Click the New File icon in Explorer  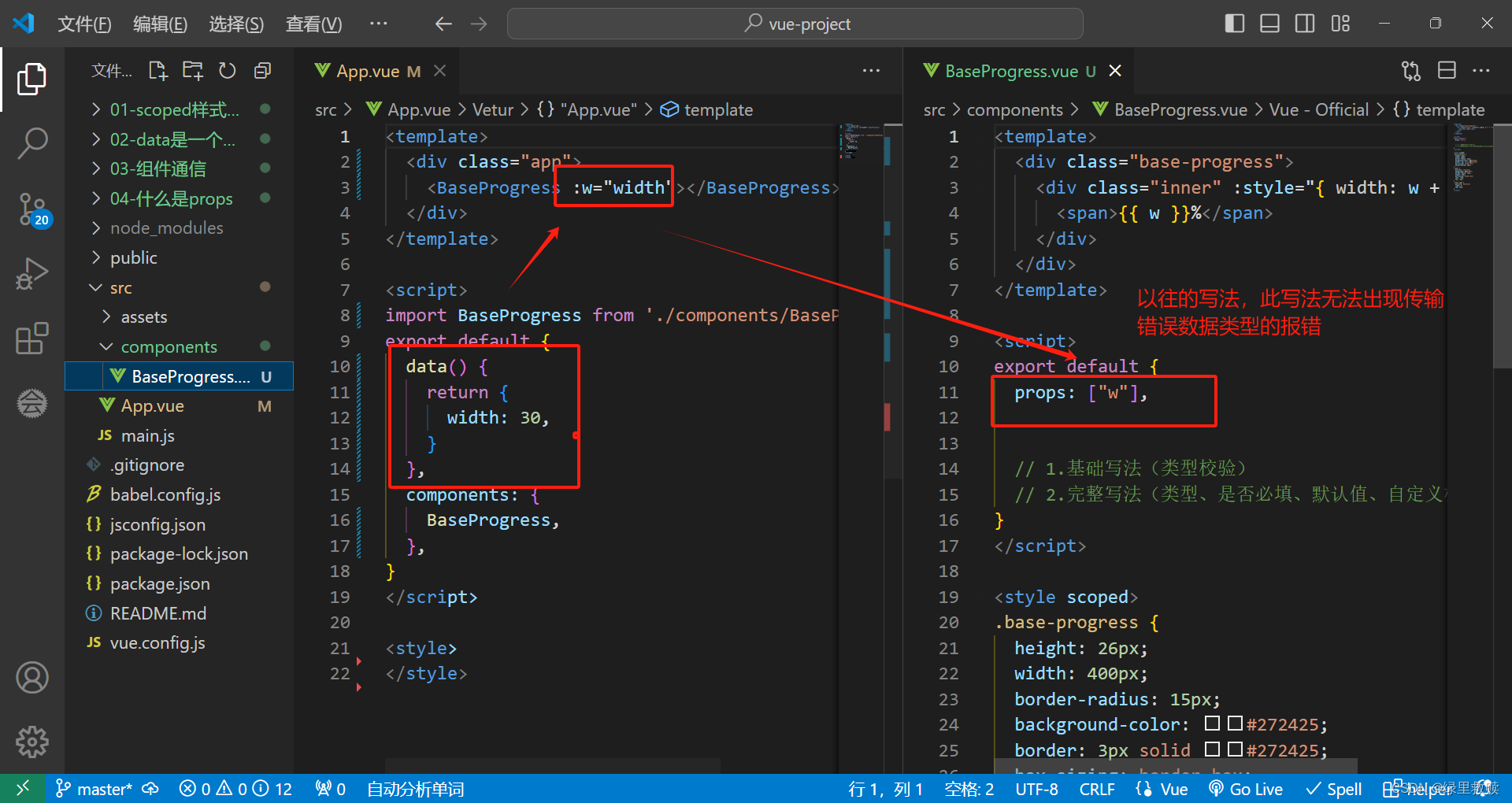coord(157,70)
